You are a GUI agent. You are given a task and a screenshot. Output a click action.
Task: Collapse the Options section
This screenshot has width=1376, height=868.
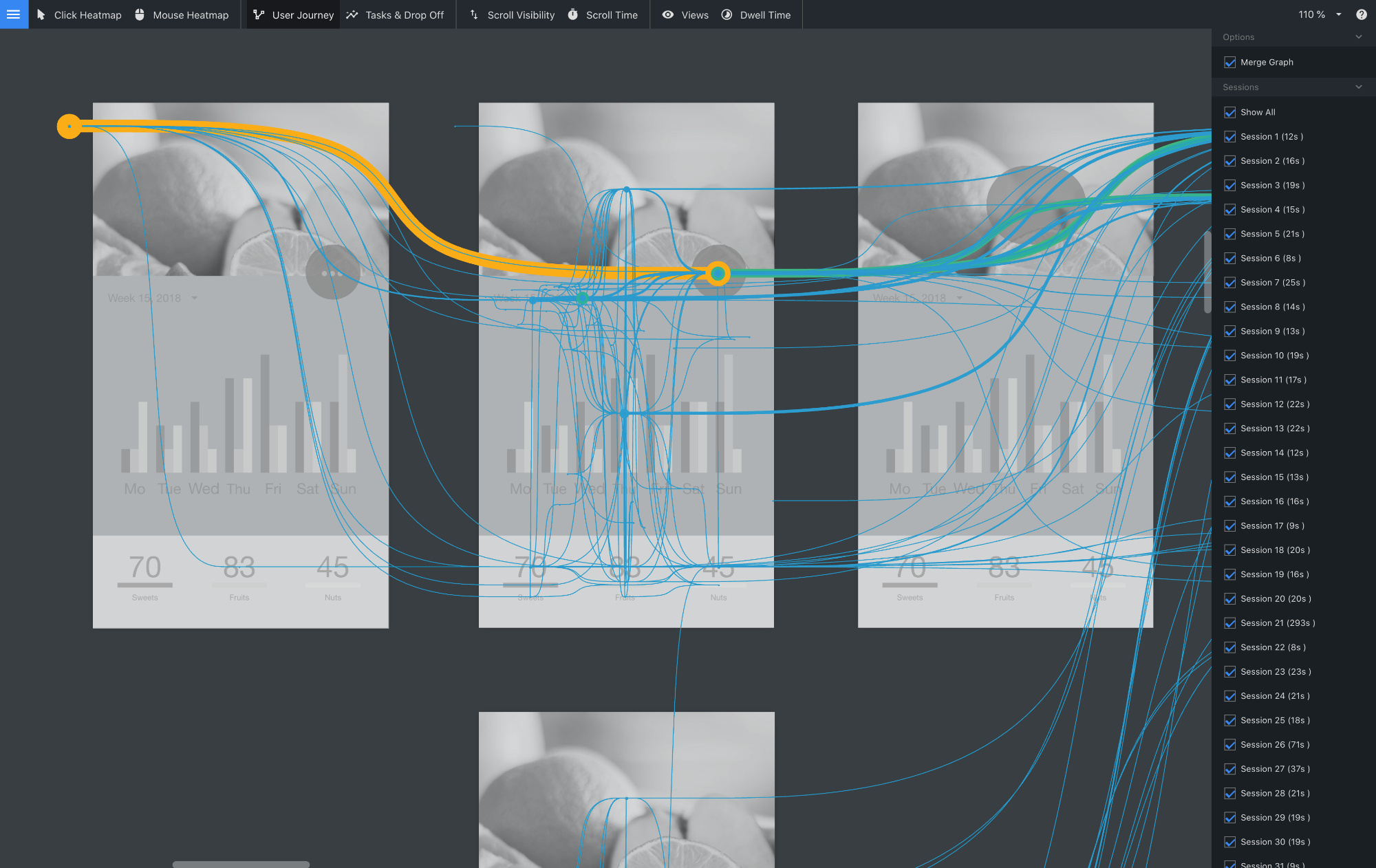pos(1358,37)
